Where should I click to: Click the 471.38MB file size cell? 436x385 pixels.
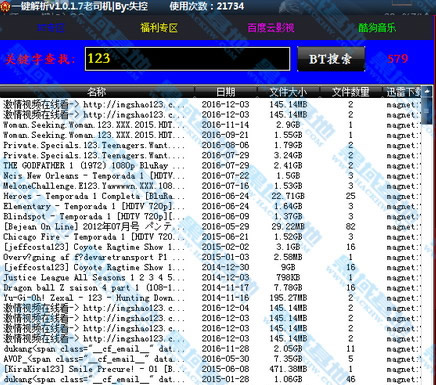(x=288, y=369)
